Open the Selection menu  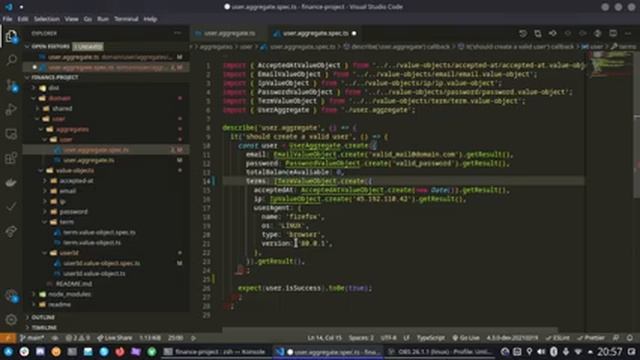pos(47,19)
